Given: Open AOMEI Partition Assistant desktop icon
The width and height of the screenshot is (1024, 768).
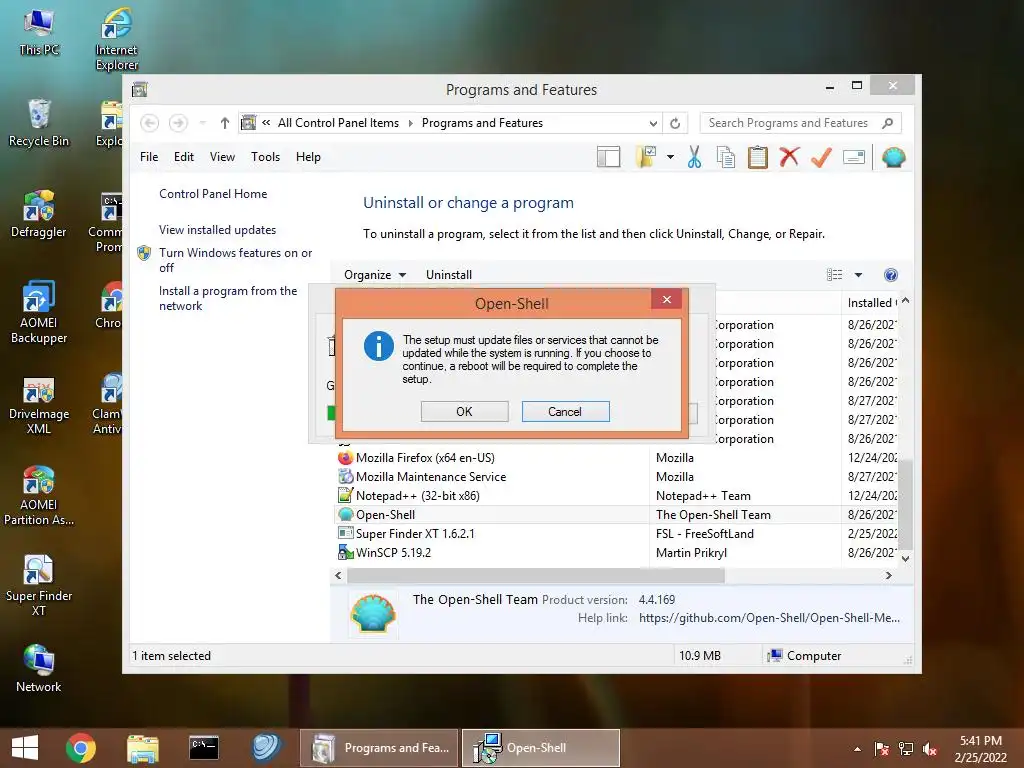Looking at the screenshot, I should click(x=39, y=496).
